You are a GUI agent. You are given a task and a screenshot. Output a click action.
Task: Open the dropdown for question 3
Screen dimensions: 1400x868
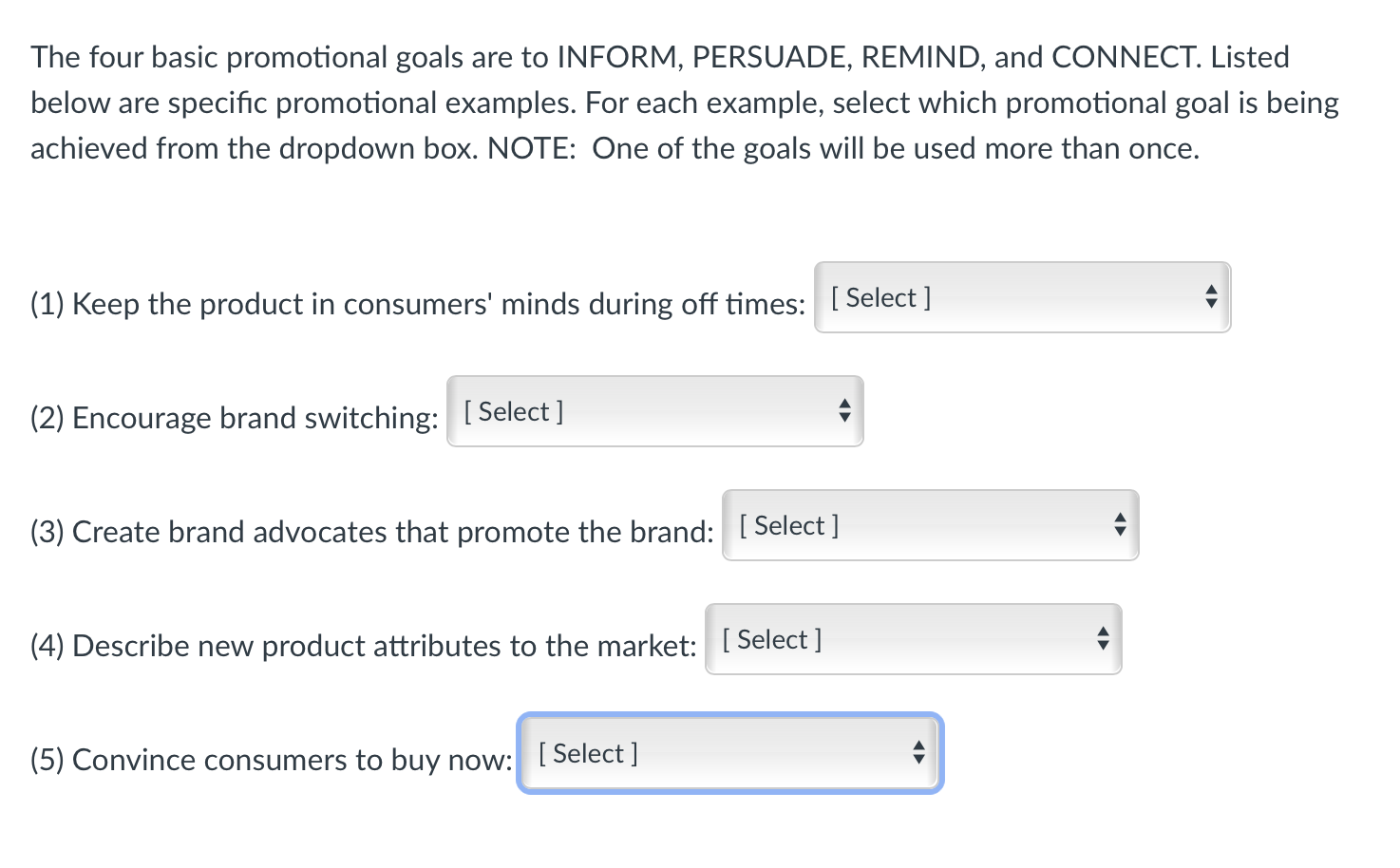tap(930, 525)
